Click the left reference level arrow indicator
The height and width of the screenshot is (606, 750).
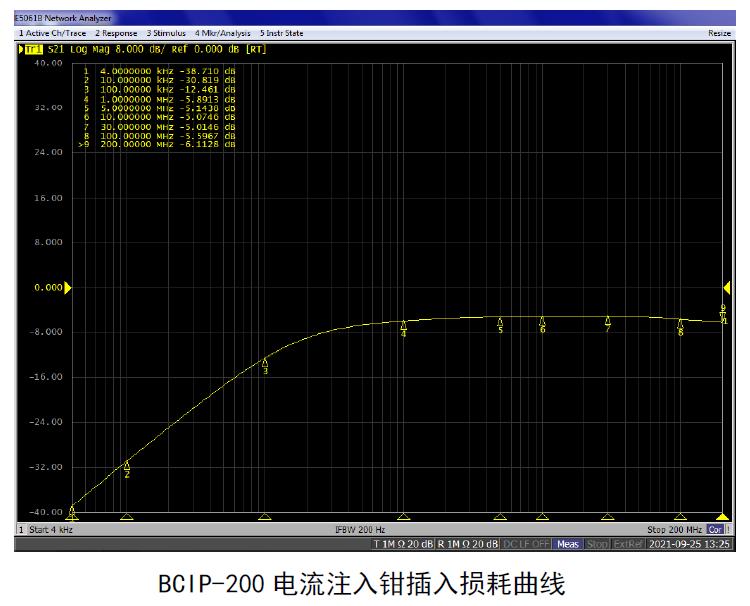[x=68, y=288]
